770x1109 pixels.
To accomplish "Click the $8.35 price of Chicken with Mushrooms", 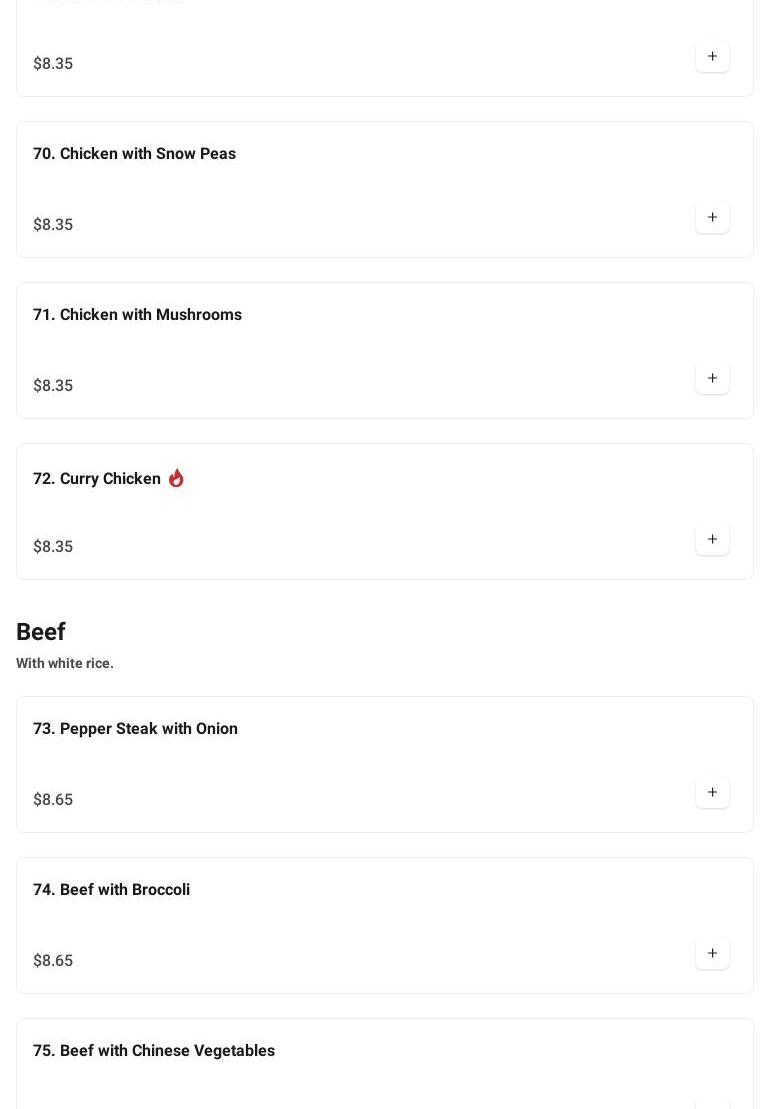I will [x=53, y=385].
